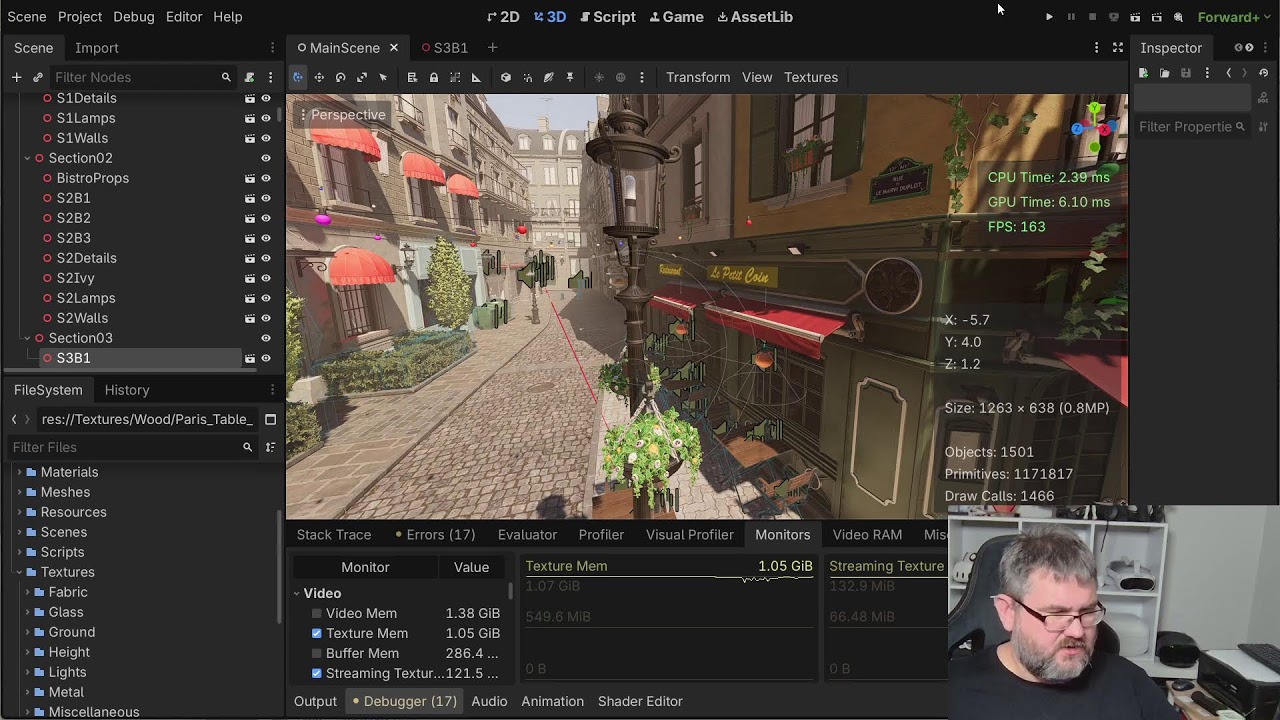
Task: Activate the list selectable nodes tool
Action: [412, 77]
